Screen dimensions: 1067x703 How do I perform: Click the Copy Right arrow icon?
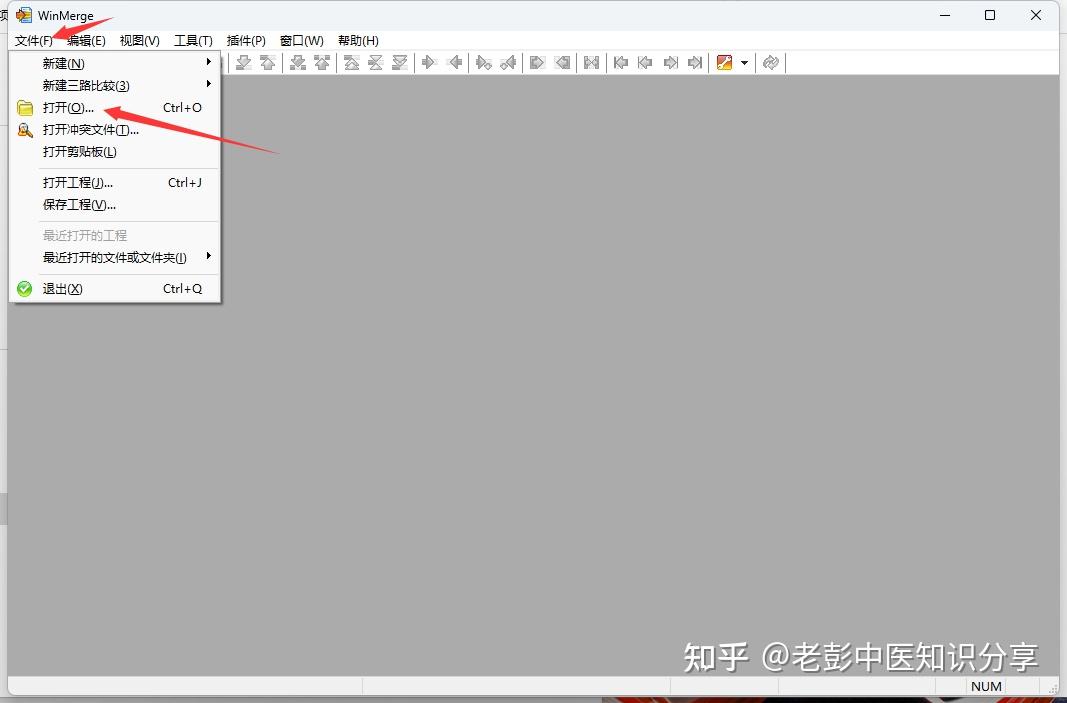point(428,63)
